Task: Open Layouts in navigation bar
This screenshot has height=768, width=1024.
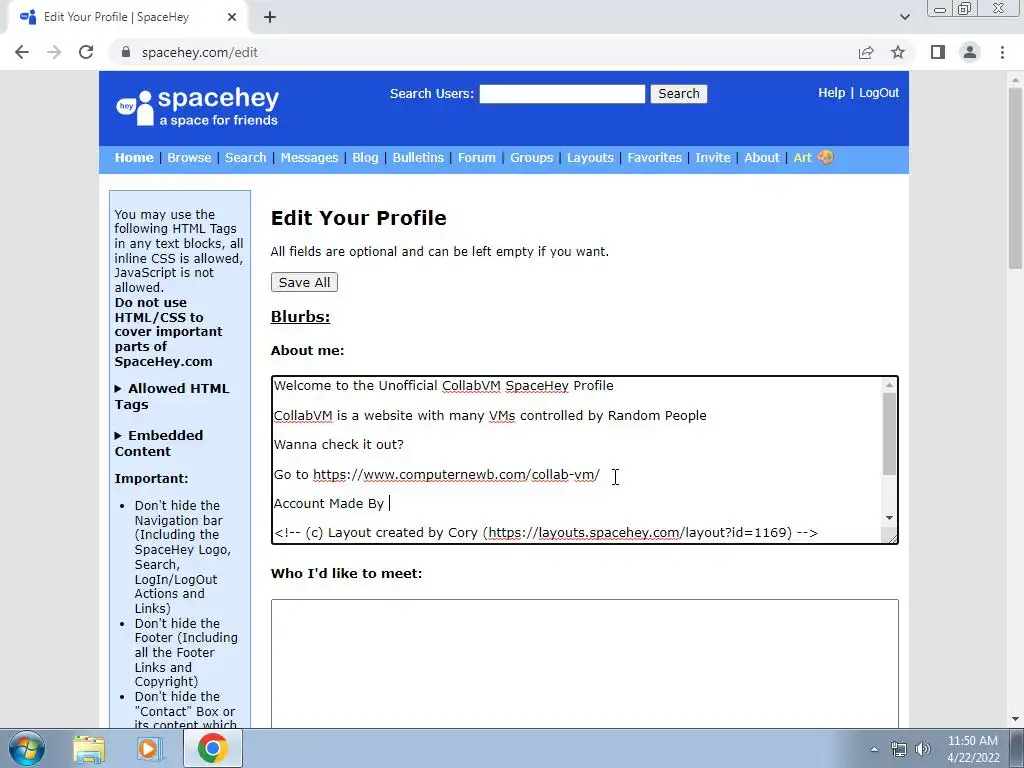Action: click(x=590, y=157)
